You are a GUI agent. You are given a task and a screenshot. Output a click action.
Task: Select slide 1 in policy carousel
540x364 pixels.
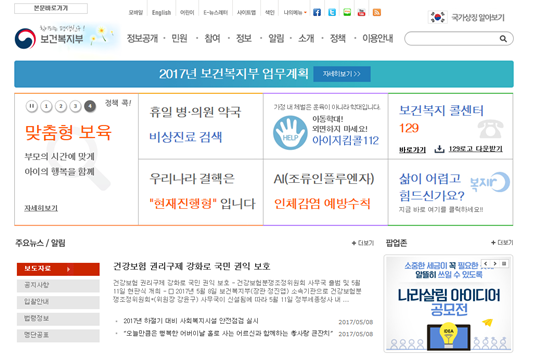(x=46, y=106)
